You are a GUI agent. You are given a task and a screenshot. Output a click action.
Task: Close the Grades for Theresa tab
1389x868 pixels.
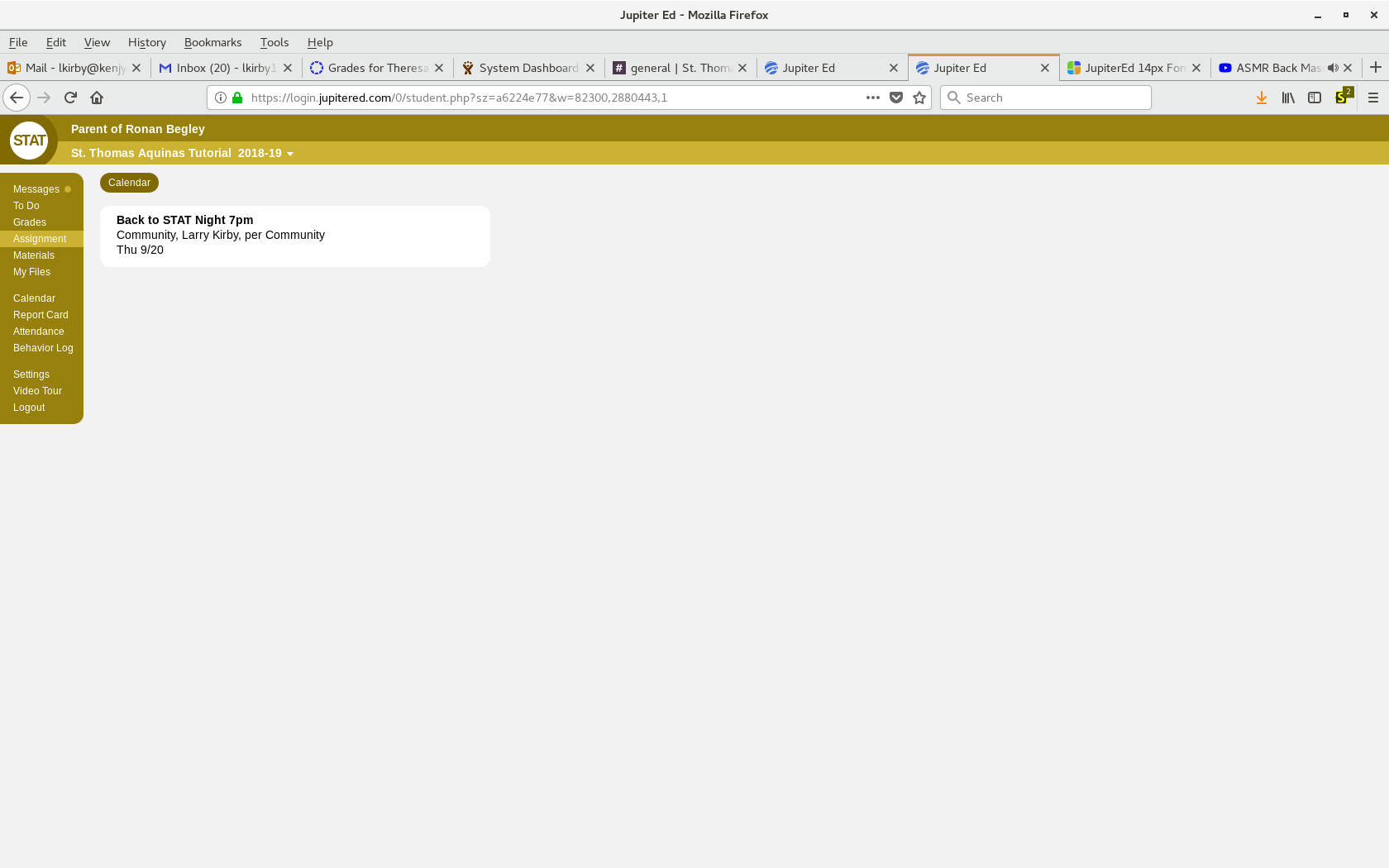(x=439, y=68)
